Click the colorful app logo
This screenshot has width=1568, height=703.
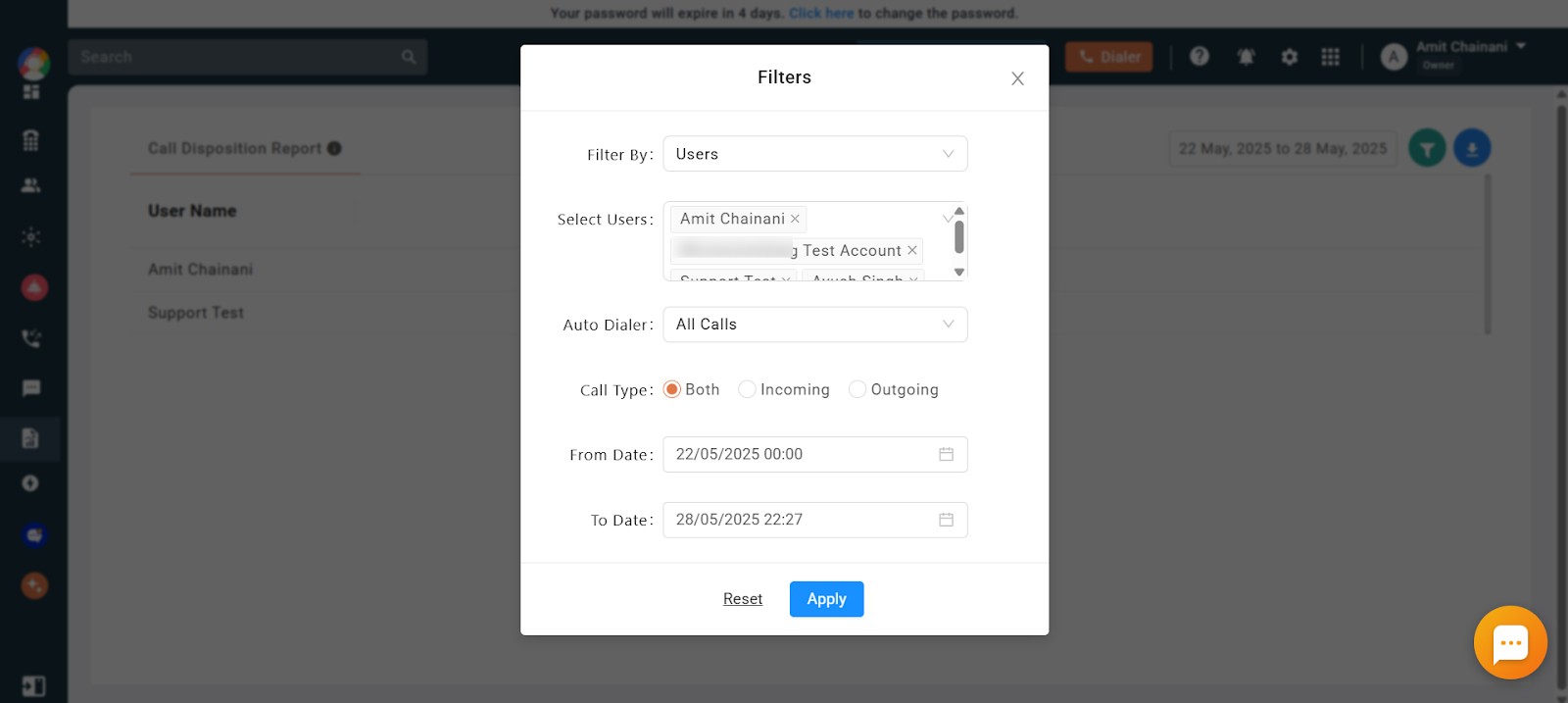[34, 64]
